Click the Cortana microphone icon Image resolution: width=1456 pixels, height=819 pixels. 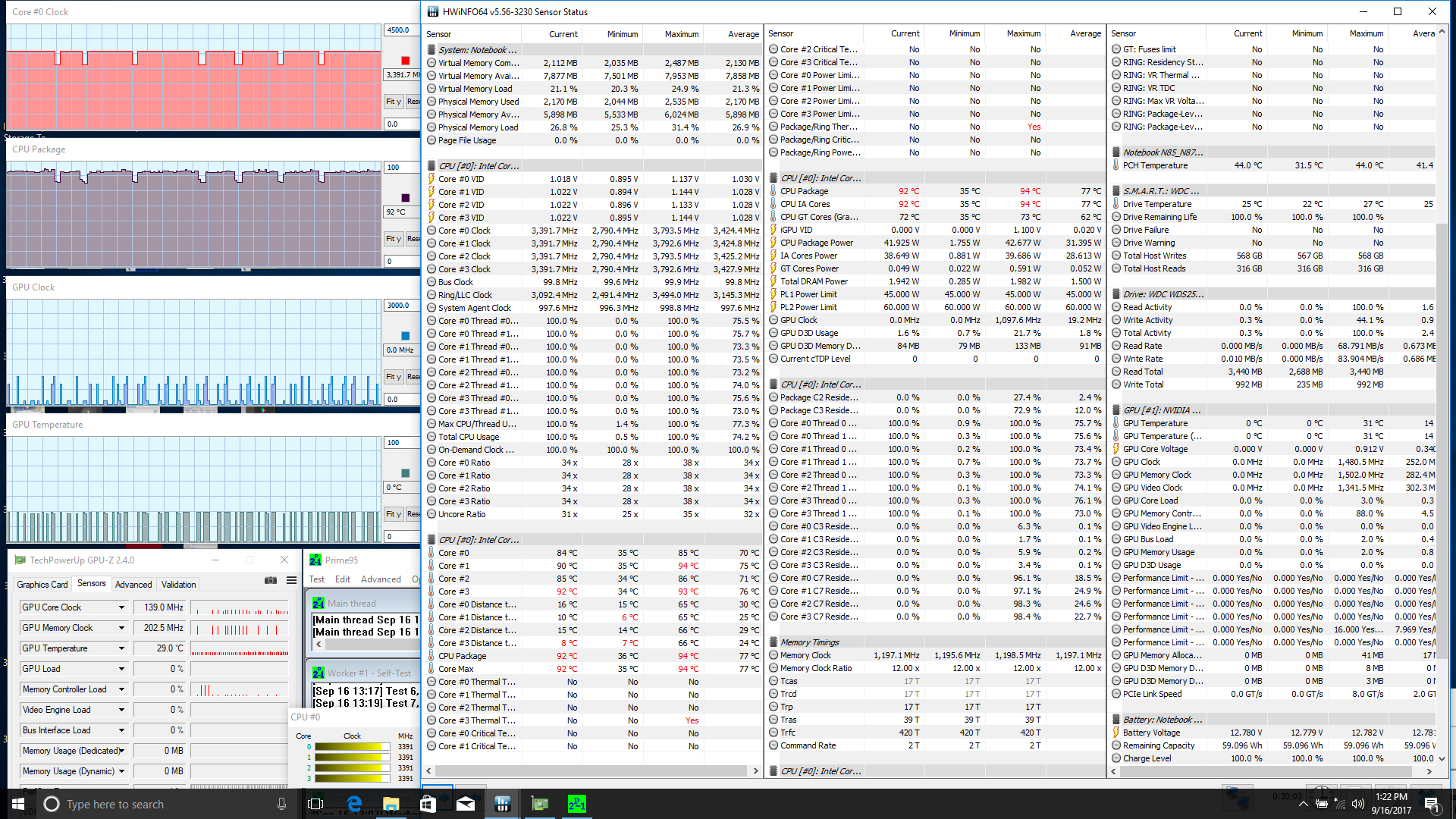click(281, 804)
